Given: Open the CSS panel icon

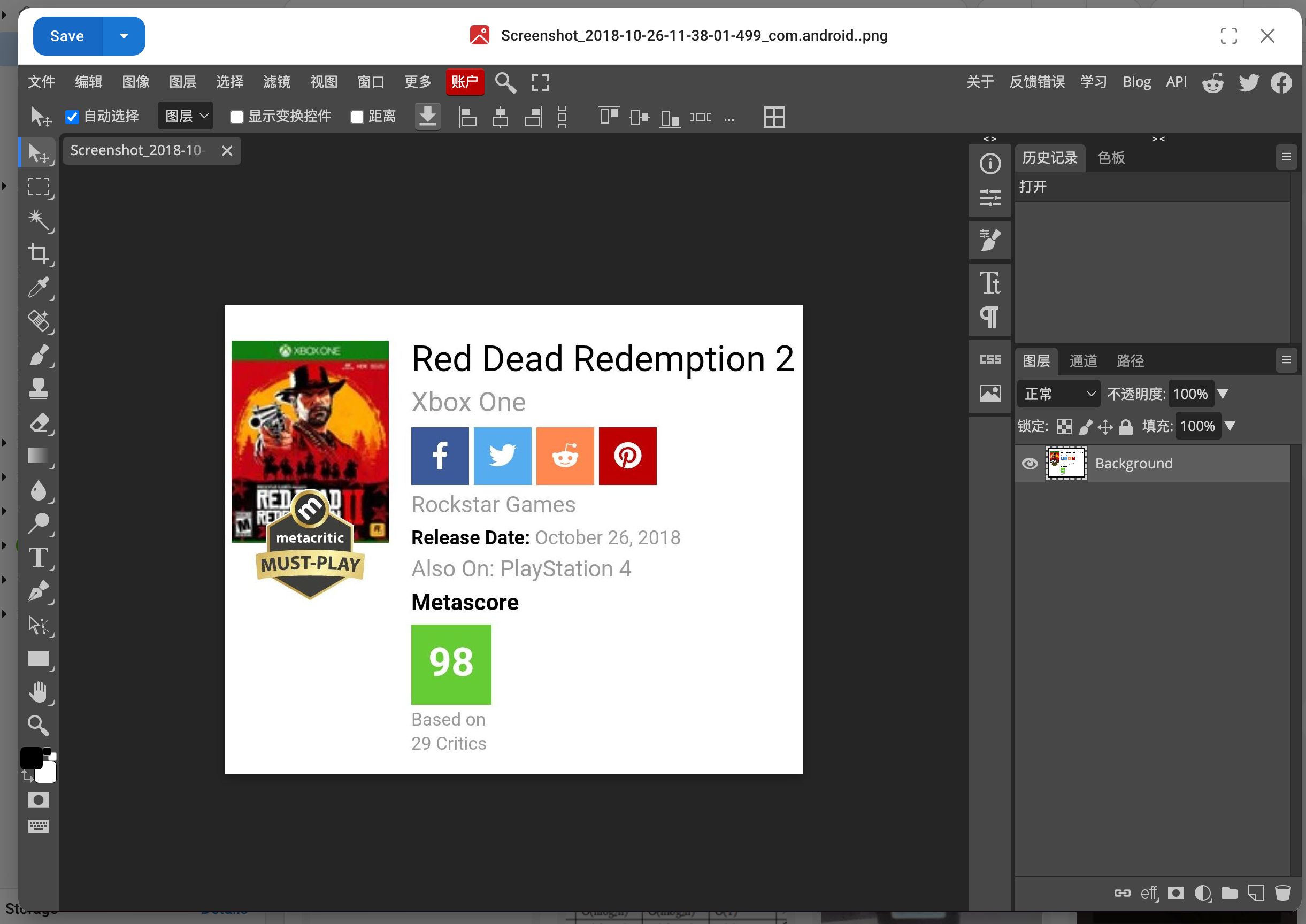Looking at the screenshot, I should (989, 359).
